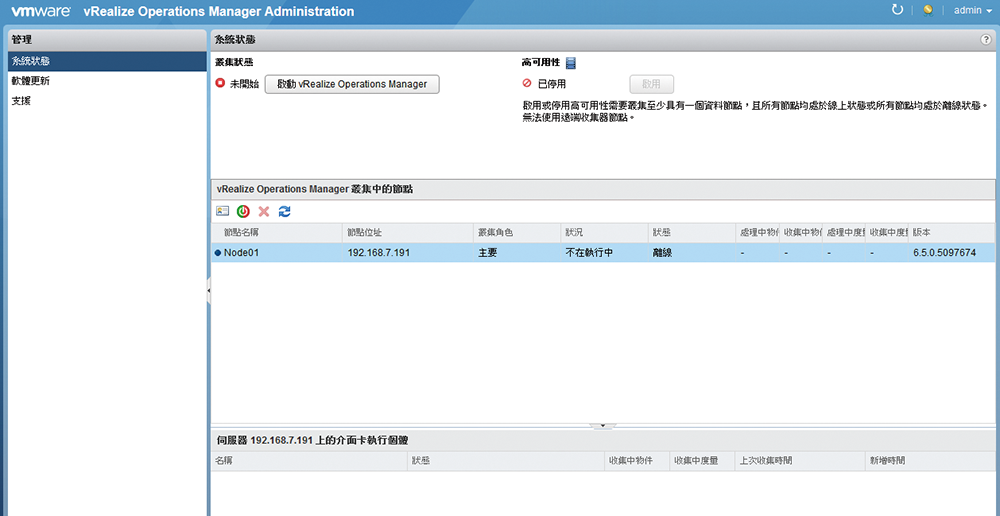Click the 名稱 column header in bottom table

309,461
